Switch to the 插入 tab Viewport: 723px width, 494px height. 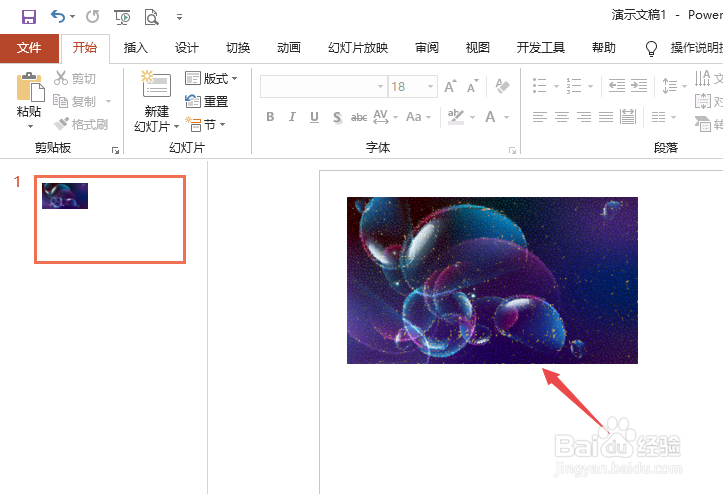pyautogui.click(x=136, y=48)
